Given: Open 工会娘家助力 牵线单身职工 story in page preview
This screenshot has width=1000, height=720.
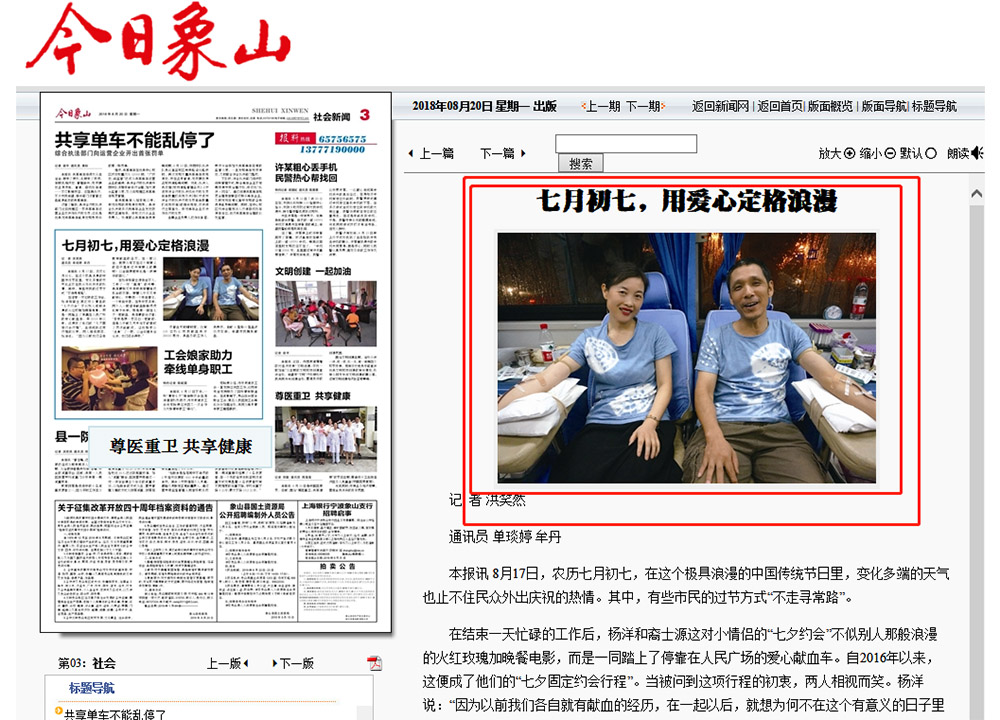Looking at the screenshot, I should pos(198,362).
